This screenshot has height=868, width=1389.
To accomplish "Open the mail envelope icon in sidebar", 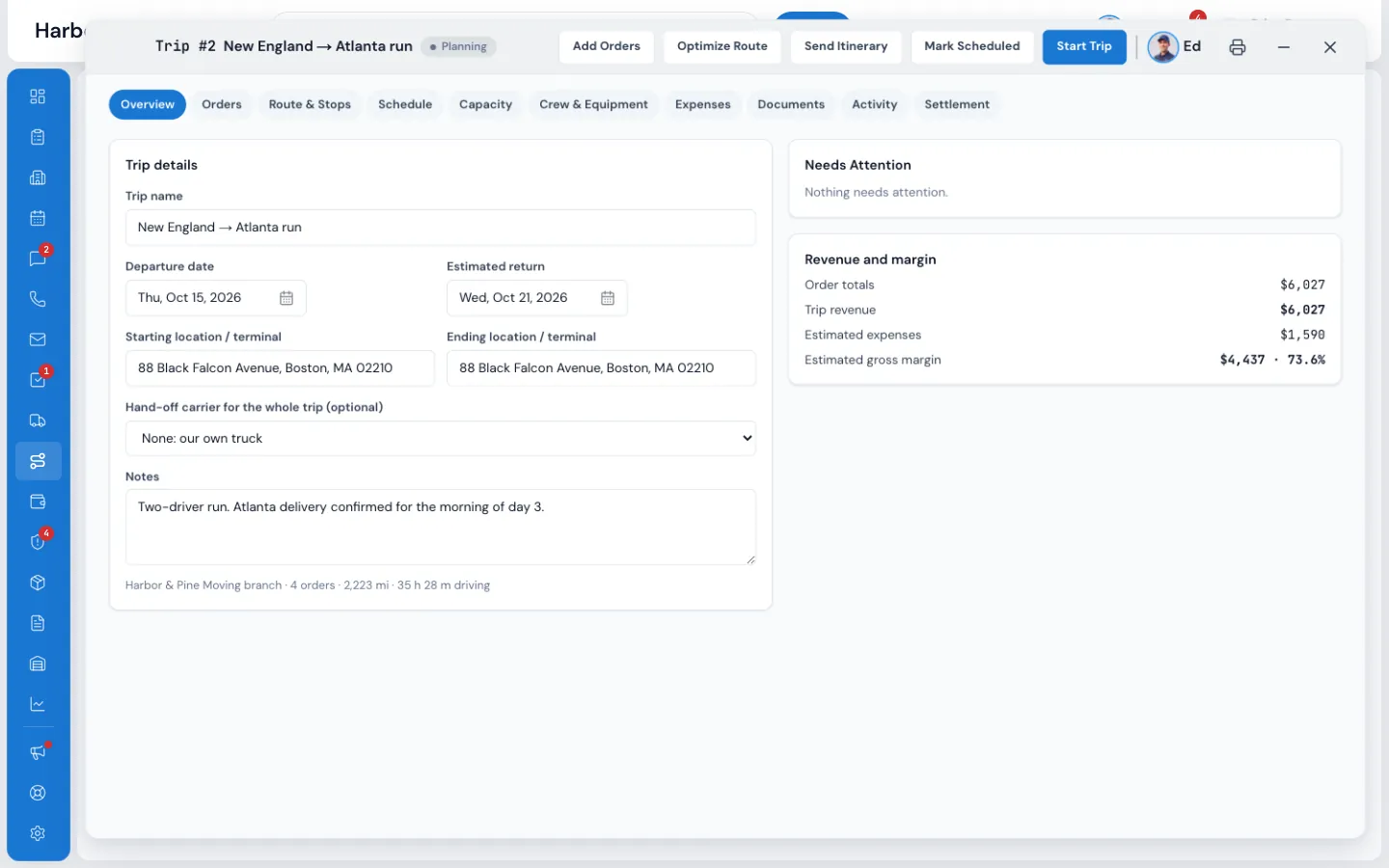I will click(38, 339).
